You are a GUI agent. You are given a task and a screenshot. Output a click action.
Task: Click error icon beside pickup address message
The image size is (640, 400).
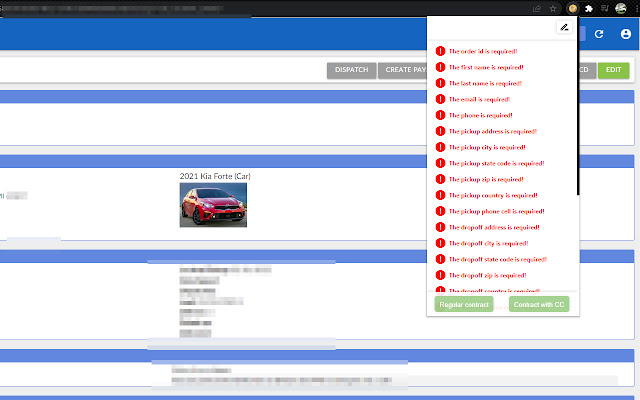coord(440,131)
